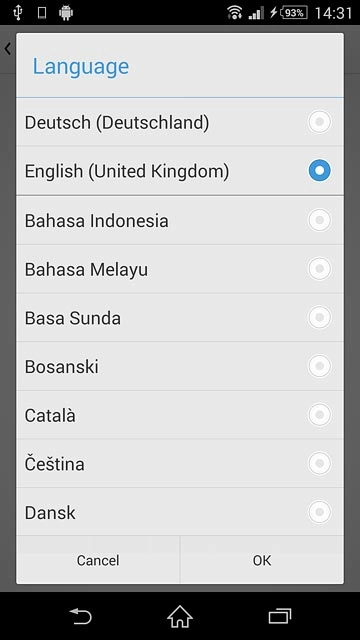Image resolution: width=360 pixels, height=640 pixels.
Task: Tap the USB connection status icon
Action: coord(17,13)
